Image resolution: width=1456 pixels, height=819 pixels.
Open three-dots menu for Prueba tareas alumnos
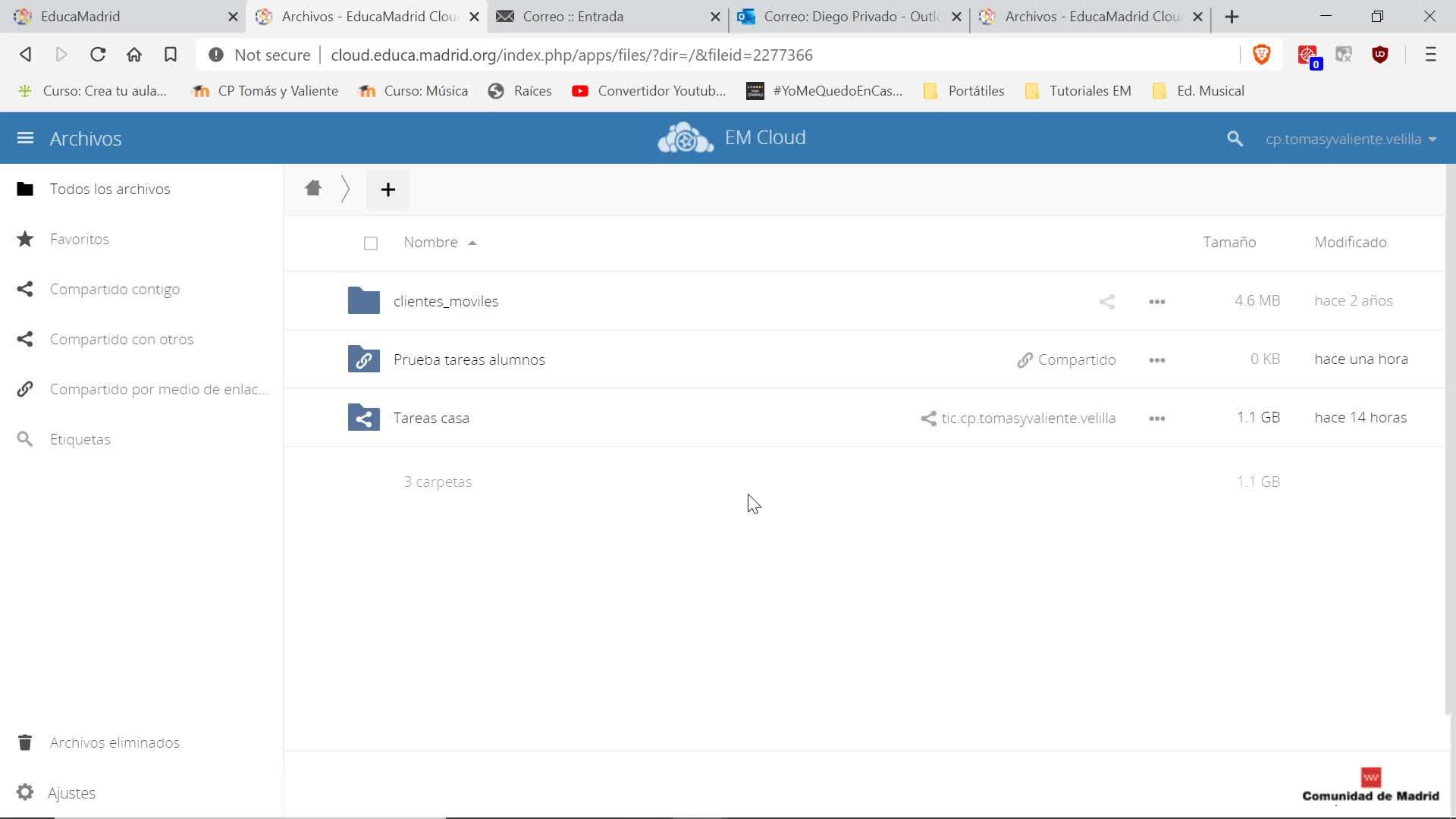[1156, 360]
